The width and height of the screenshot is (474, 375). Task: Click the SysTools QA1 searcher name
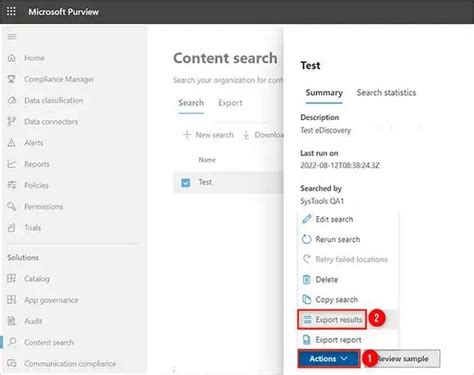(322, 201)
